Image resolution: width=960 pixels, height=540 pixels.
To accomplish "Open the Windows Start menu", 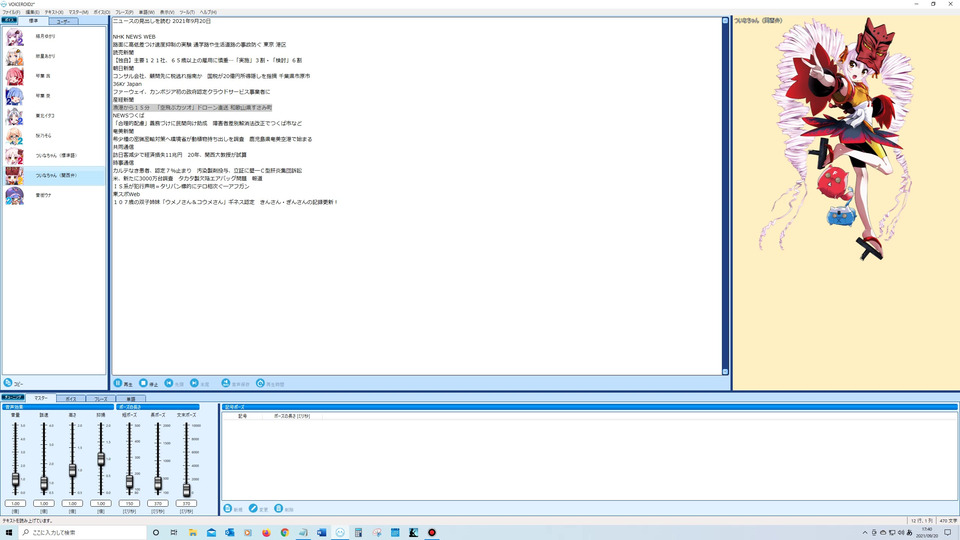I will click(x=9, y=533).
